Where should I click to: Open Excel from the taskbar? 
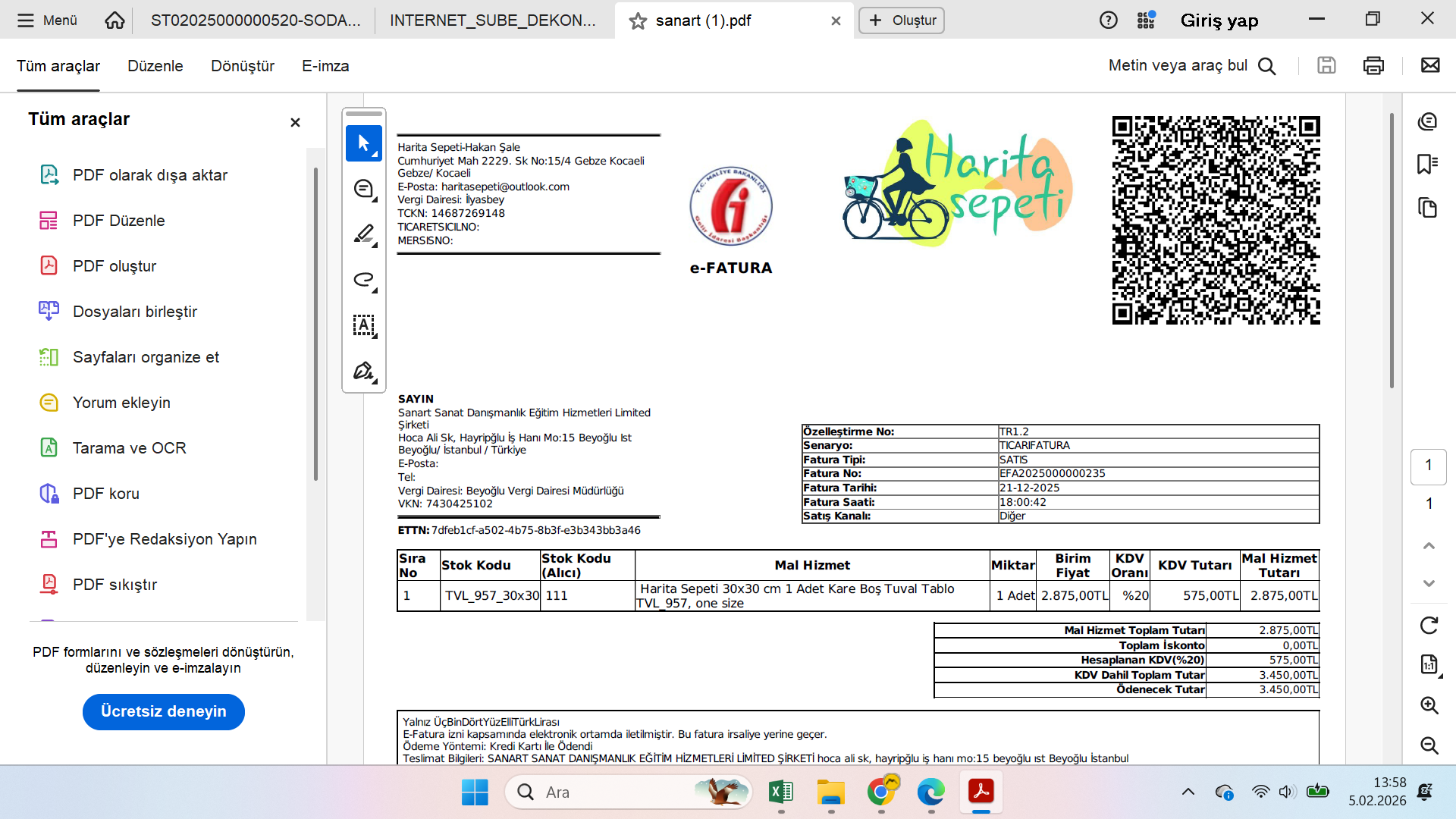pyautogui.click(x=780, y=792)
